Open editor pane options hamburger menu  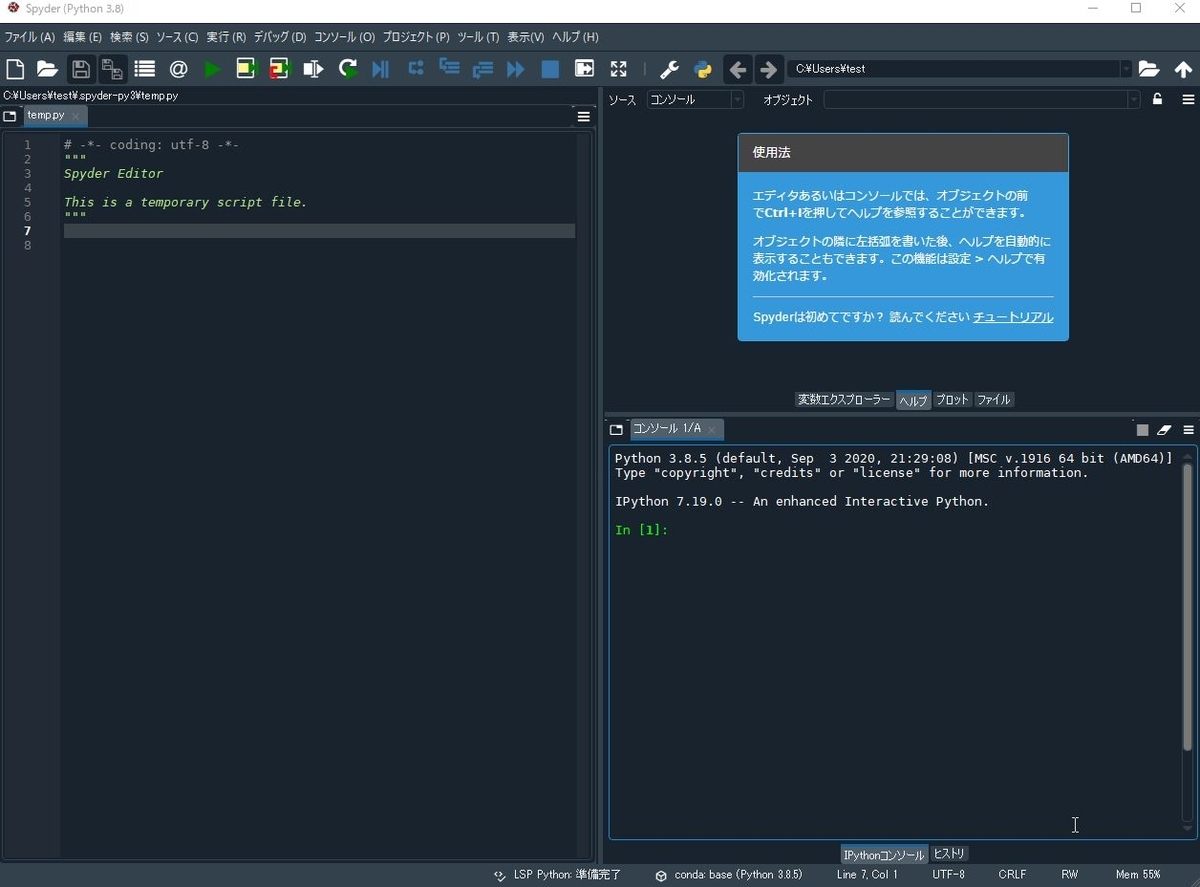coord(584,116)
